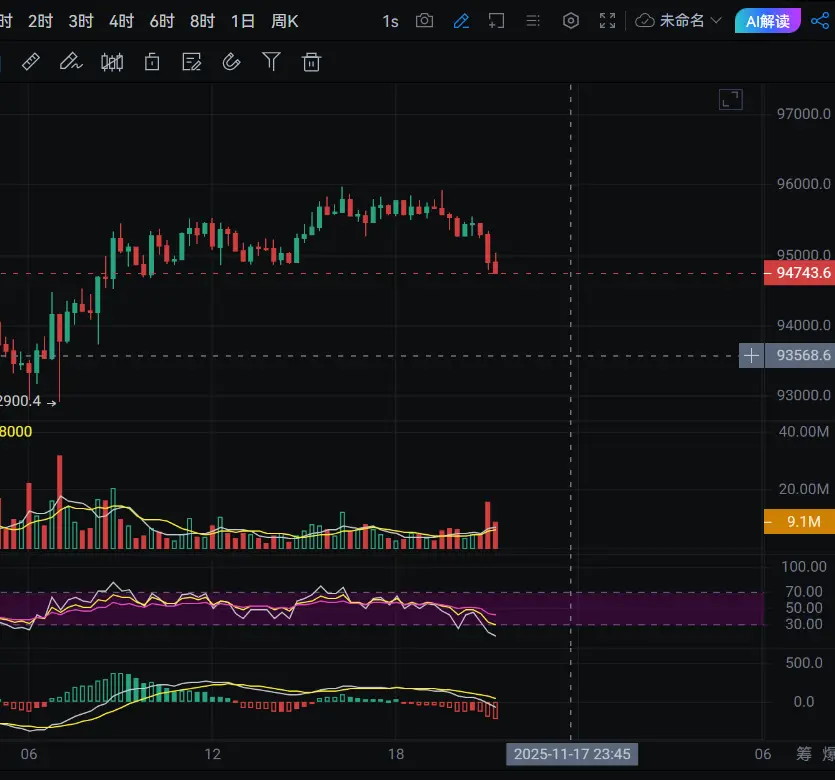
Task: Select the 2时 timeframe tab
Action: [x=40, y=21]
